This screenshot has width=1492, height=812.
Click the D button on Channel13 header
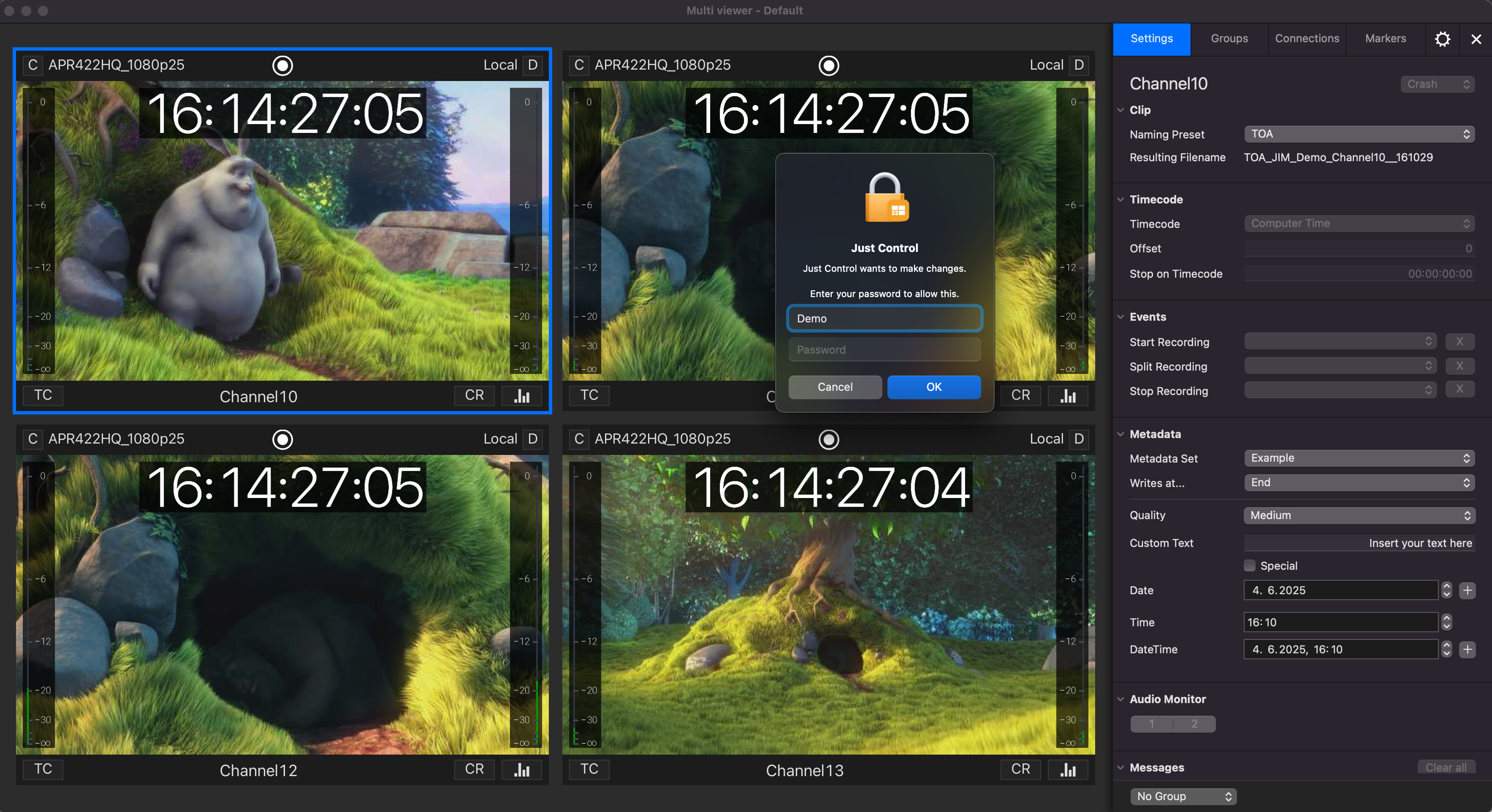(1079, 439)
